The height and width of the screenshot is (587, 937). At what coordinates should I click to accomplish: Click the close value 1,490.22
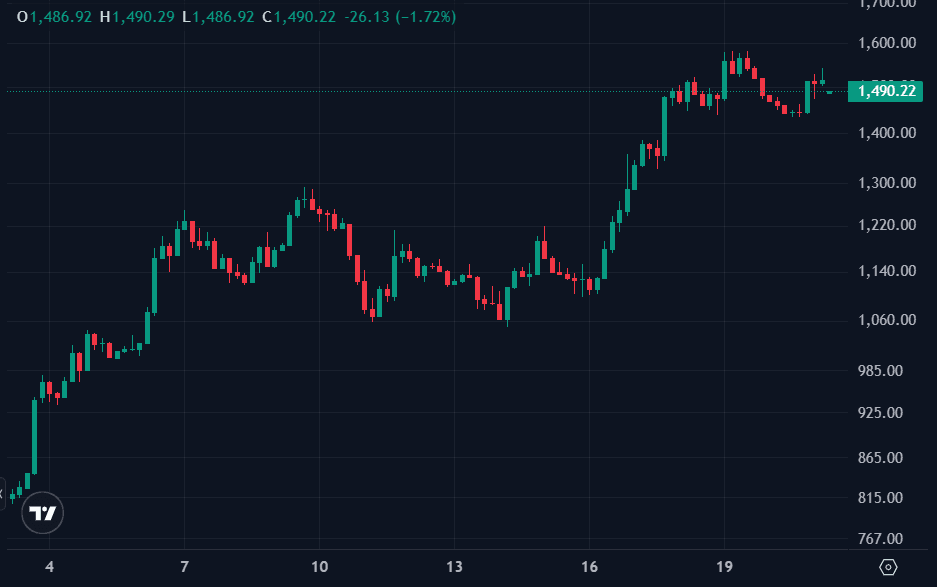[x=305, y=17]
